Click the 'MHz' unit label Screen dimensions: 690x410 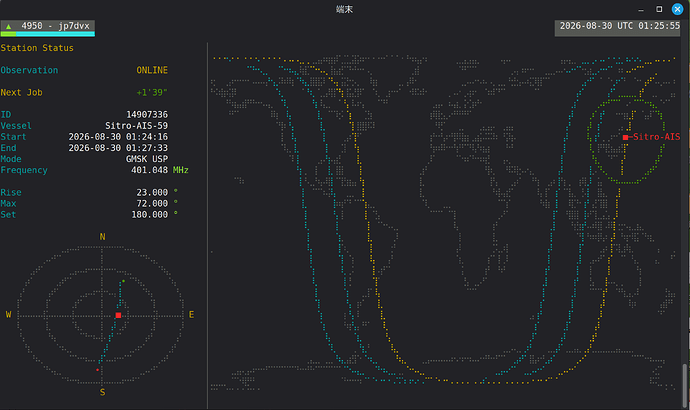(x=180, y=170)
